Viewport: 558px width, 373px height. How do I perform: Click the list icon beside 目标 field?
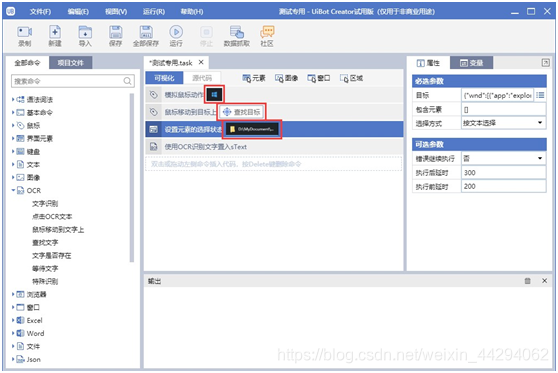(x=540, y=95)
